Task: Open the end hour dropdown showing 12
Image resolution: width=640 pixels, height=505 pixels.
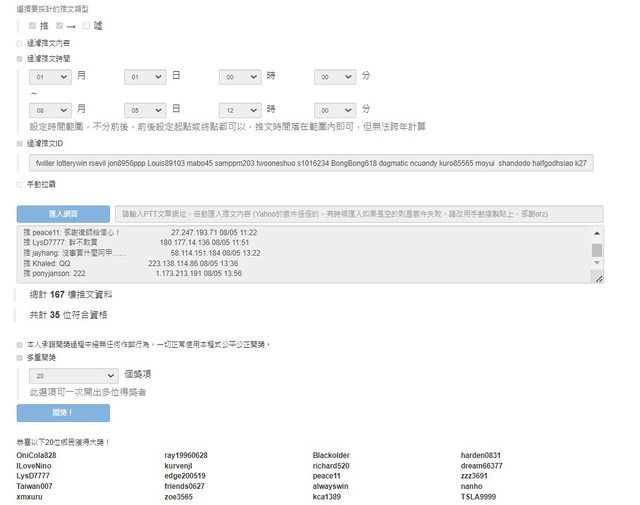Action: [x=240, y=109]
